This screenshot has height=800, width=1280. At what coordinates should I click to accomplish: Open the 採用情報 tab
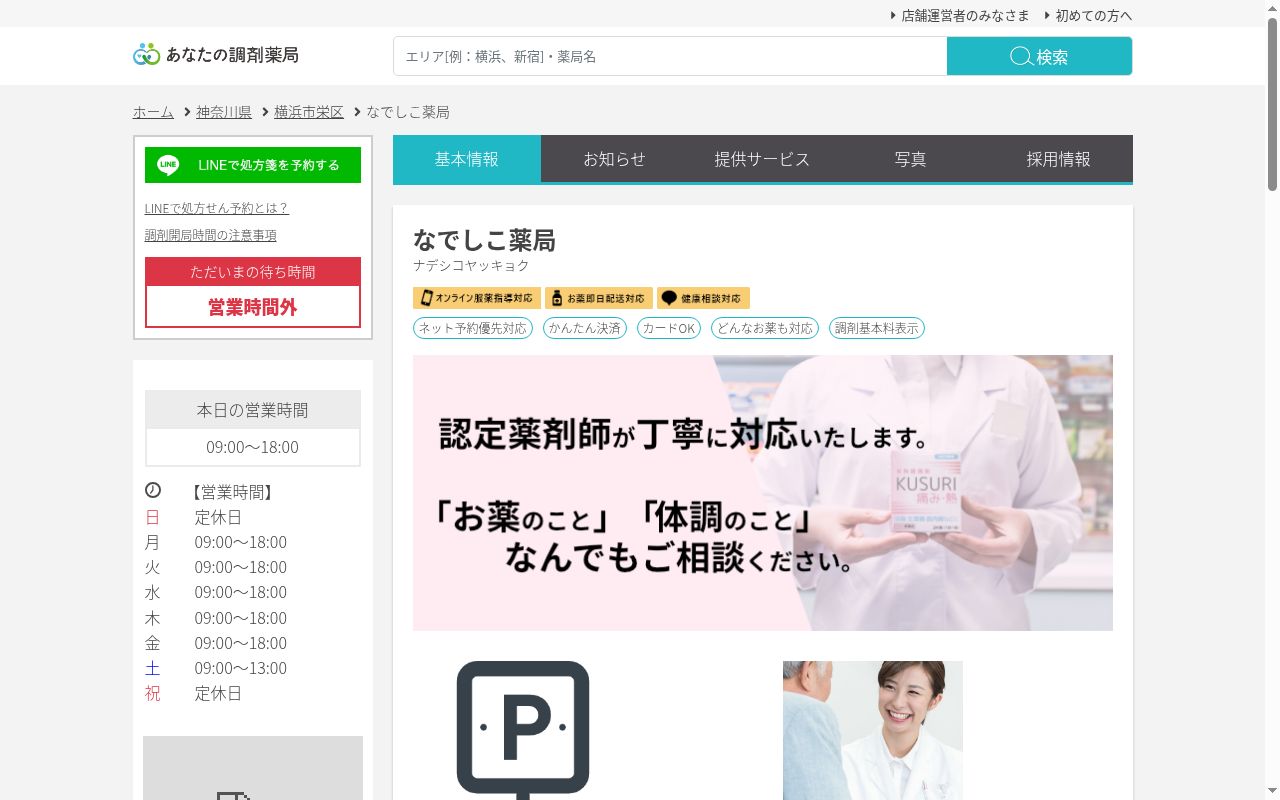point(1059,159)
